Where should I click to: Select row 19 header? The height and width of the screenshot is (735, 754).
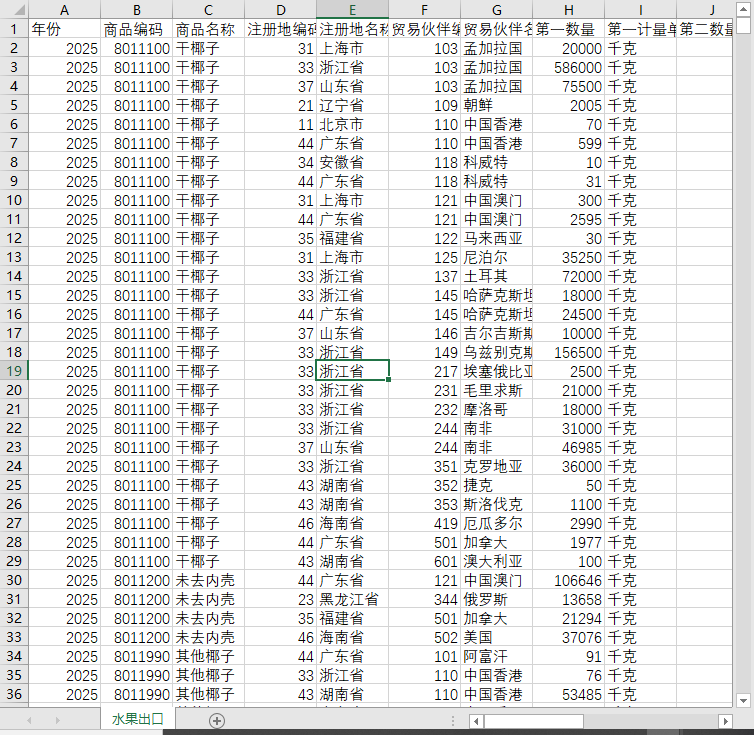click(x=14, y=371)
